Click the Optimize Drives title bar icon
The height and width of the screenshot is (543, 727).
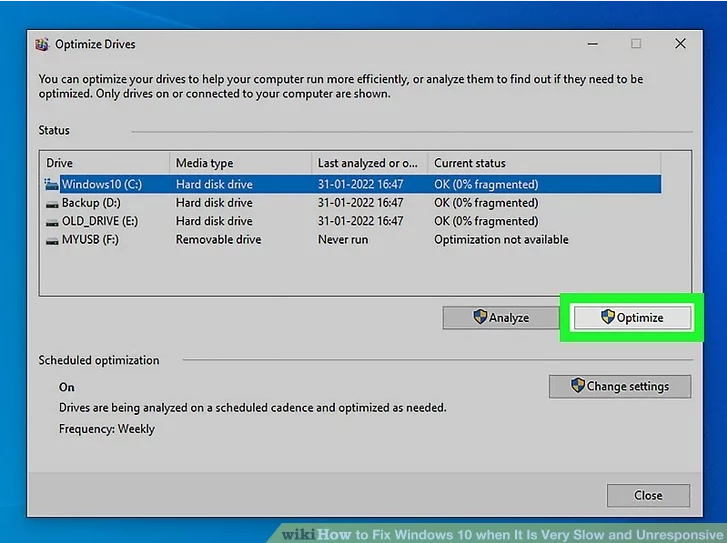tap(42, 44)
